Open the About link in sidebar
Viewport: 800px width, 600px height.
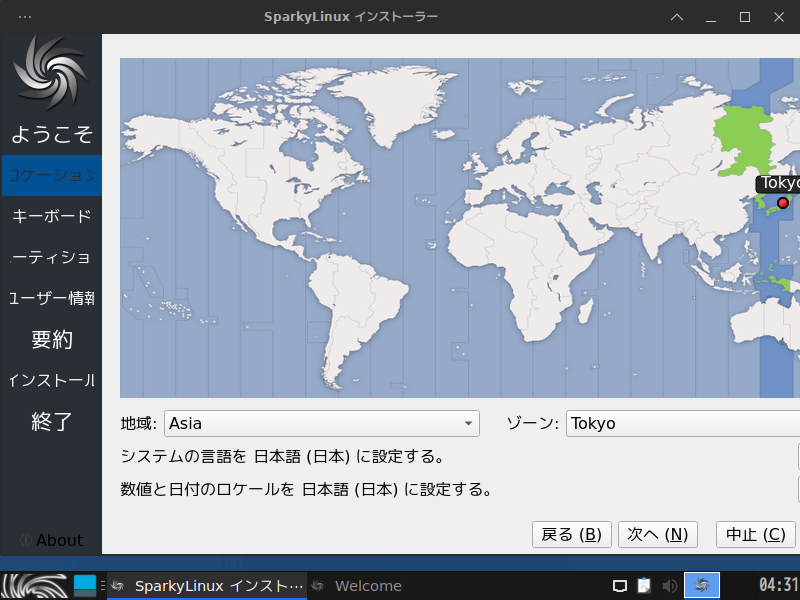(x=51, y=540)
